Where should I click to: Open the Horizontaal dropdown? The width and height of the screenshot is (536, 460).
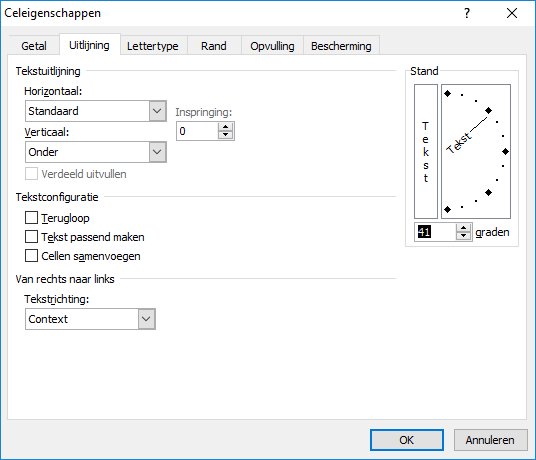(96, 111)
